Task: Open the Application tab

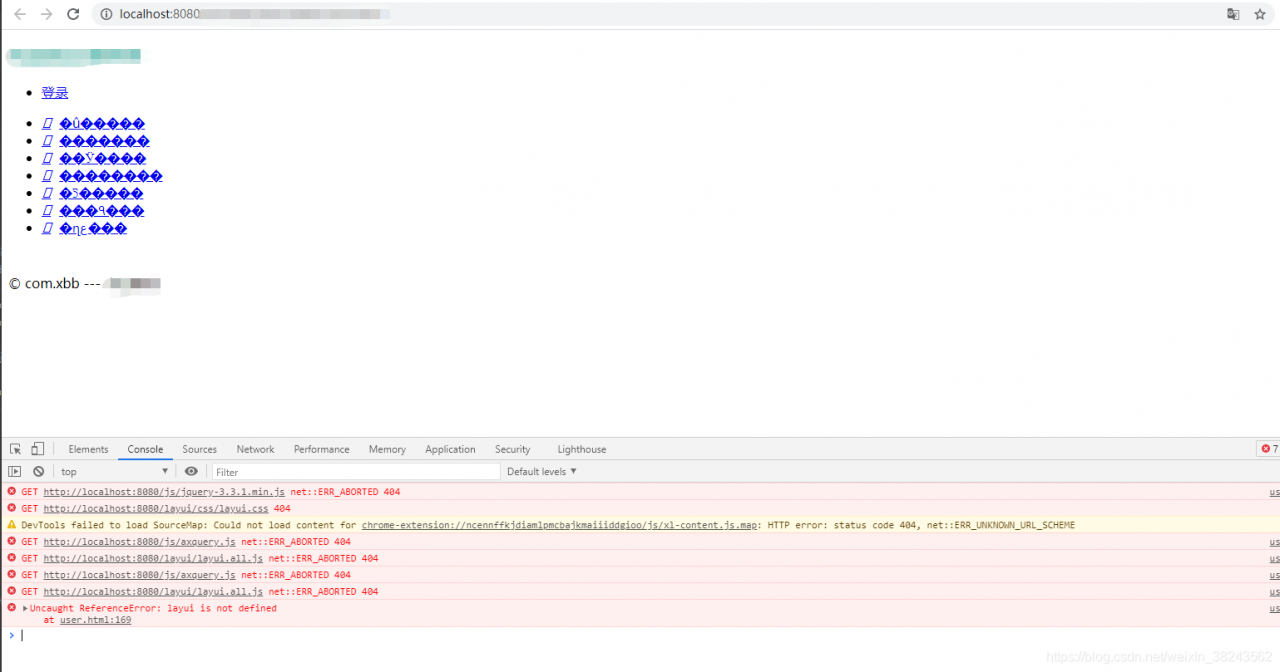Action: pyautogui.click(x=450, y=449)
